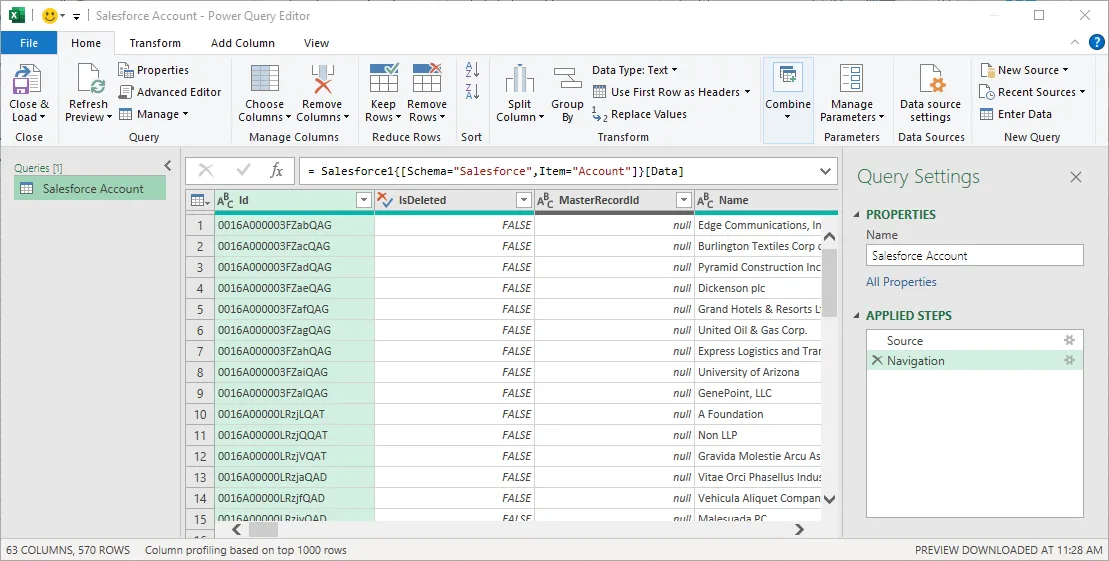Open the Choose Columns tool
The height and width of the screenshot is (561, 1109).
tap(265, 80)
